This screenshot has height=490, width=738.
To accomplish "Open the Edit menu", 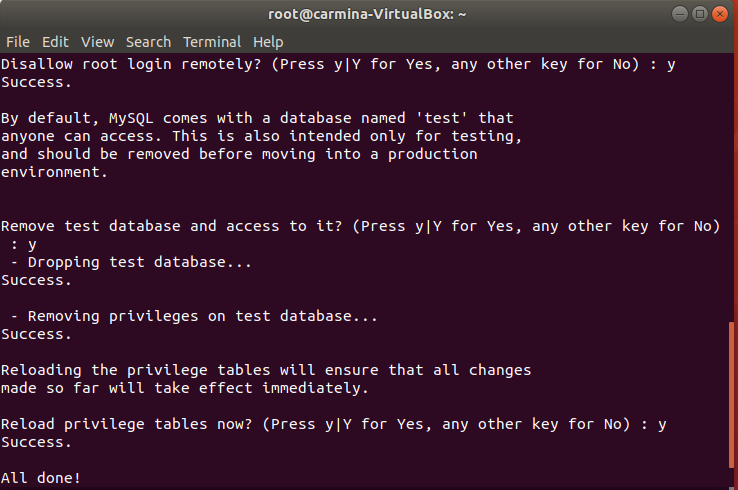I will tap(55, 42).
